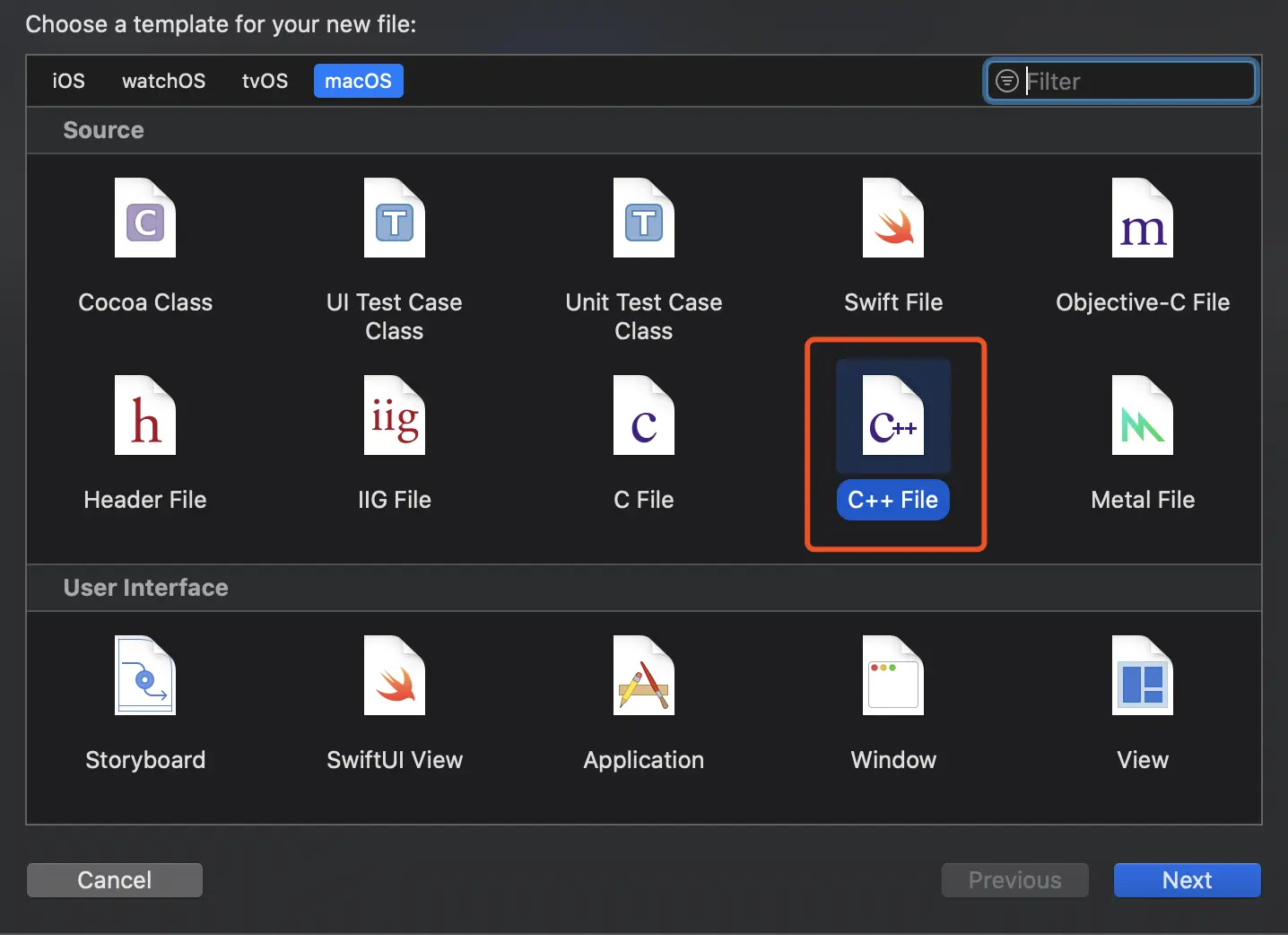Click the Next button
The height and width of the screenshot is (935, 1288).
tap(1188, 880)
